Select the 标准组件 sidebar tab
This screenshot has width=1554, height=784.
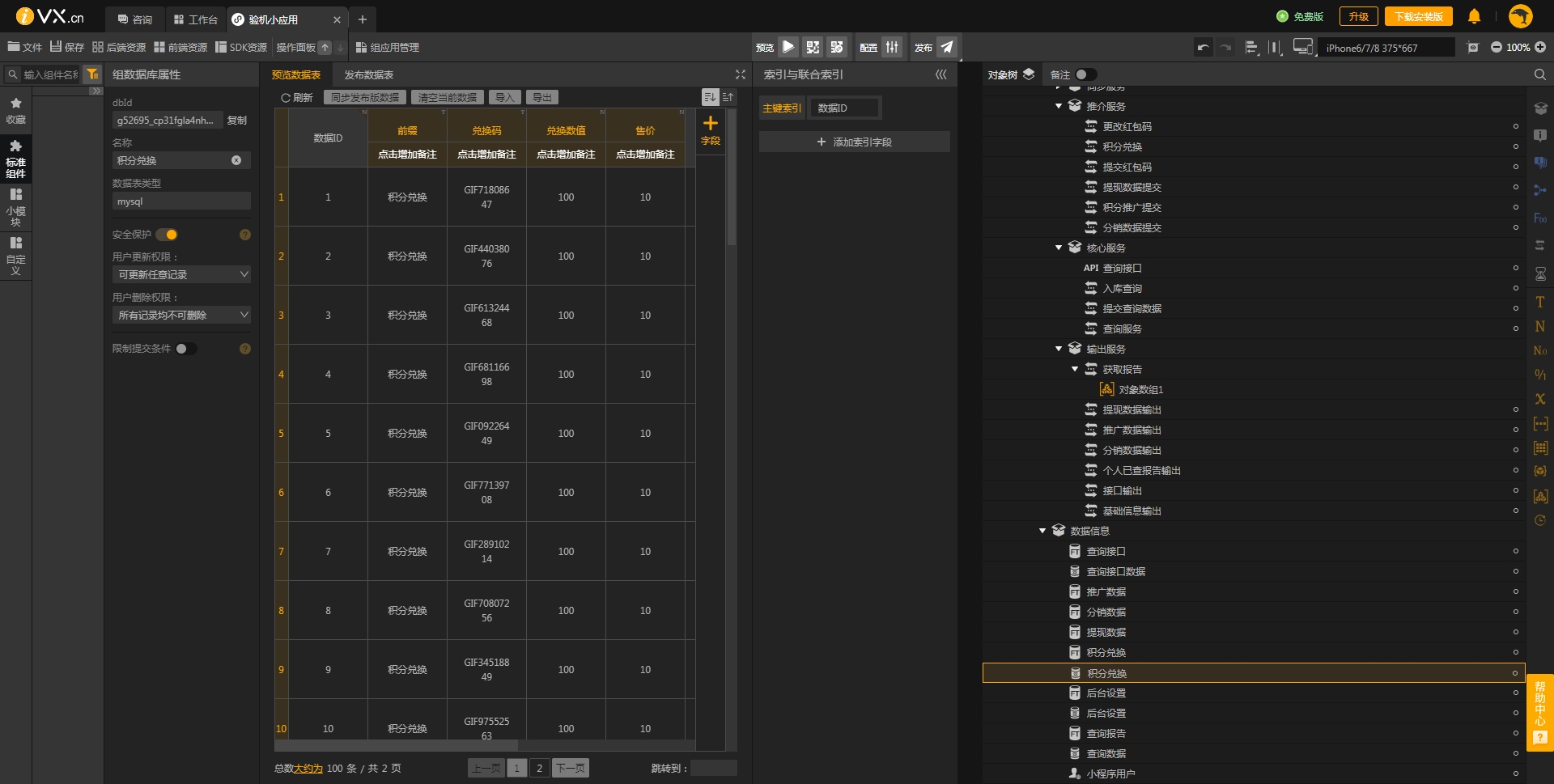(15, 158)
